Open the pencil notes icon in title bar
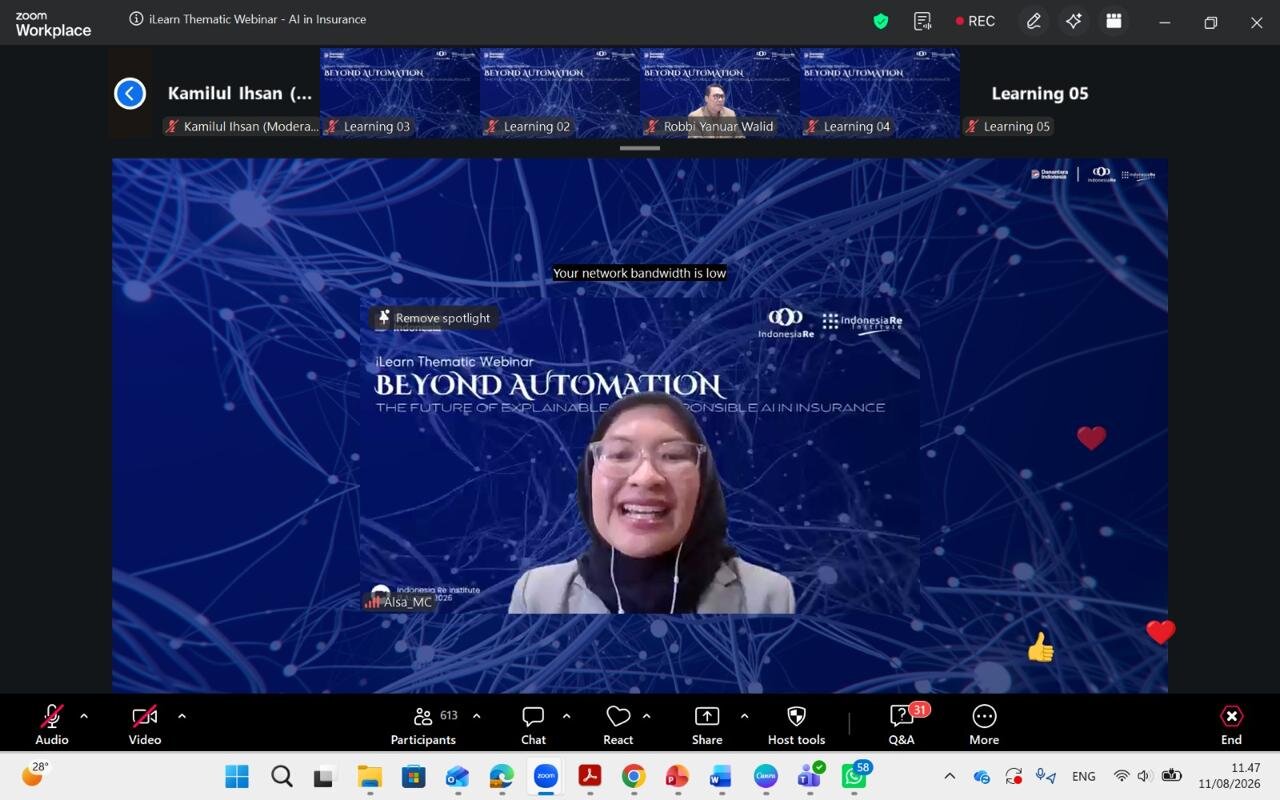The width and height of the screenshot is (1280, 800). (1034, 21)
